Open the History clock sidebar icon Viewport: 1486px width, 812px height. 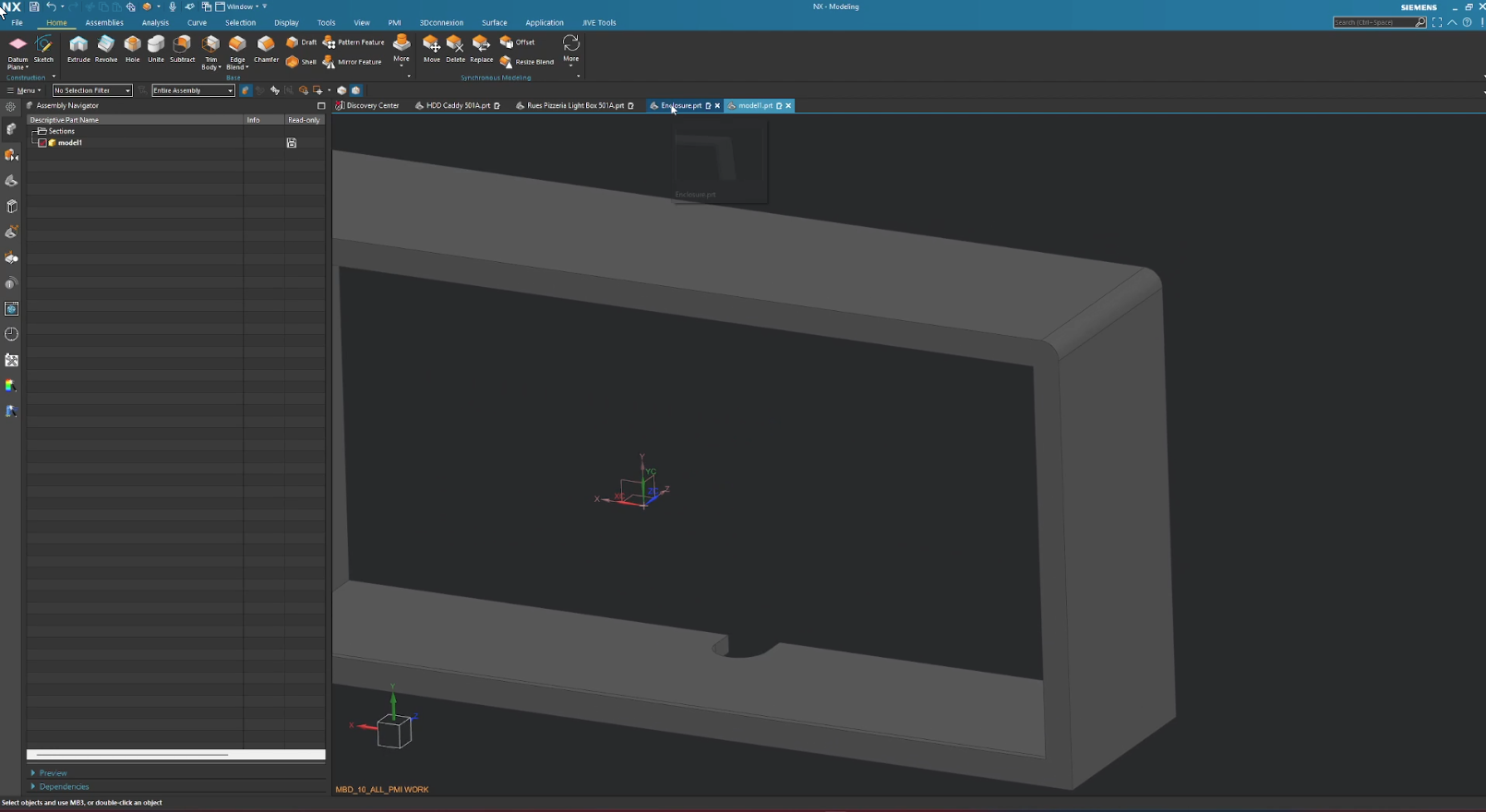tap(11, 334)
